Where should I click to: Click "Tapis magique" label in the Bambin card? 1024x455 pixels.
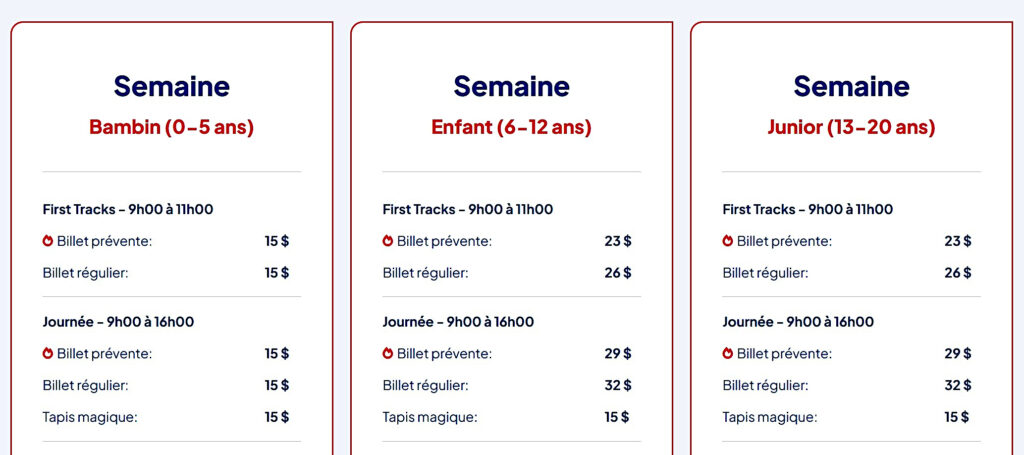point(90,417)
